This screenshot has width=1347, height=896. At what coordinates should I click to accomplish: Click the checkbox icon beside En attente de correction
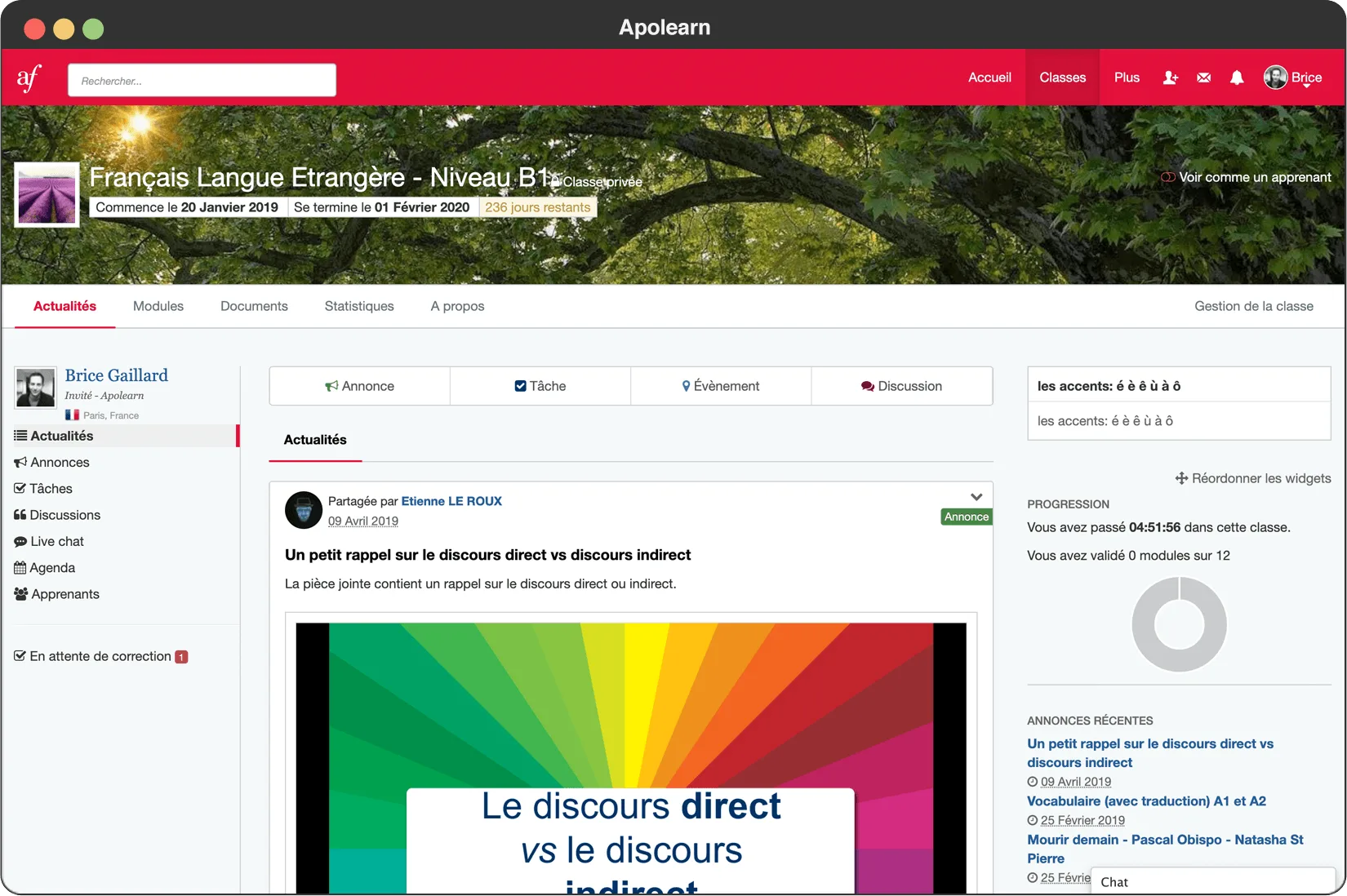pyautogui.click(x=20, y=656)
